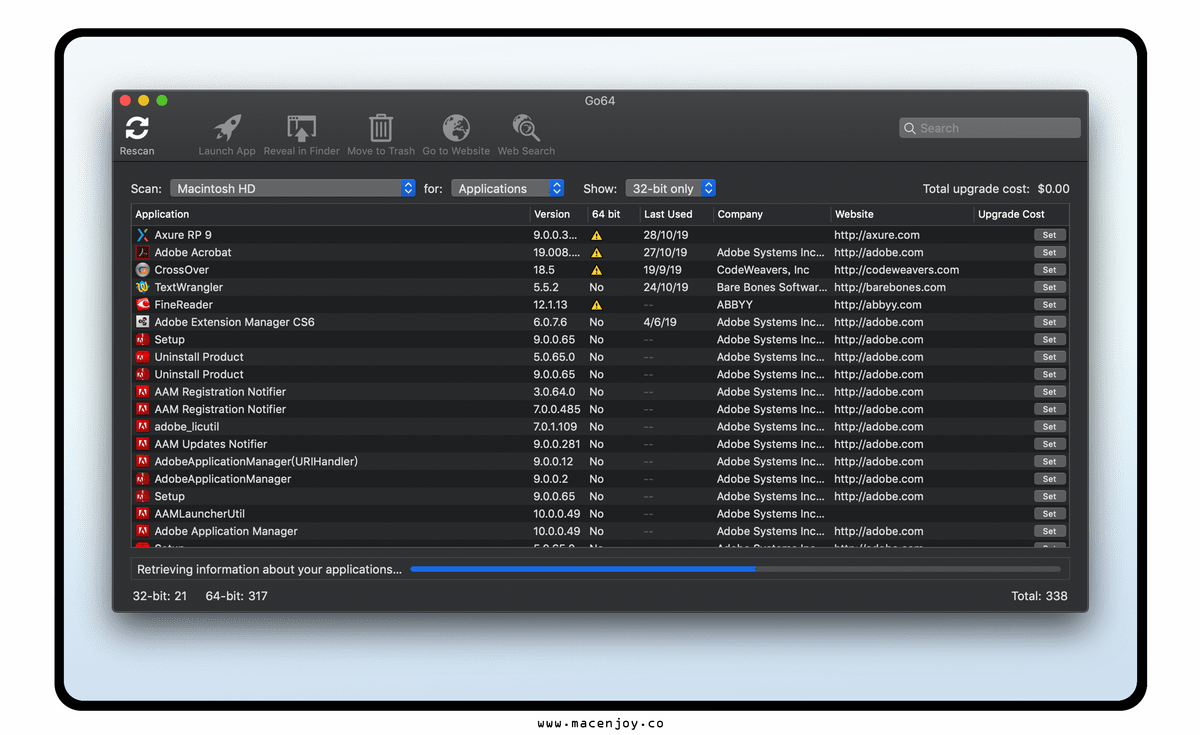Click the Web Search toolbar icon
Image resolution: width=1200 pixels, height=735 pixels.
click(526, 128)
